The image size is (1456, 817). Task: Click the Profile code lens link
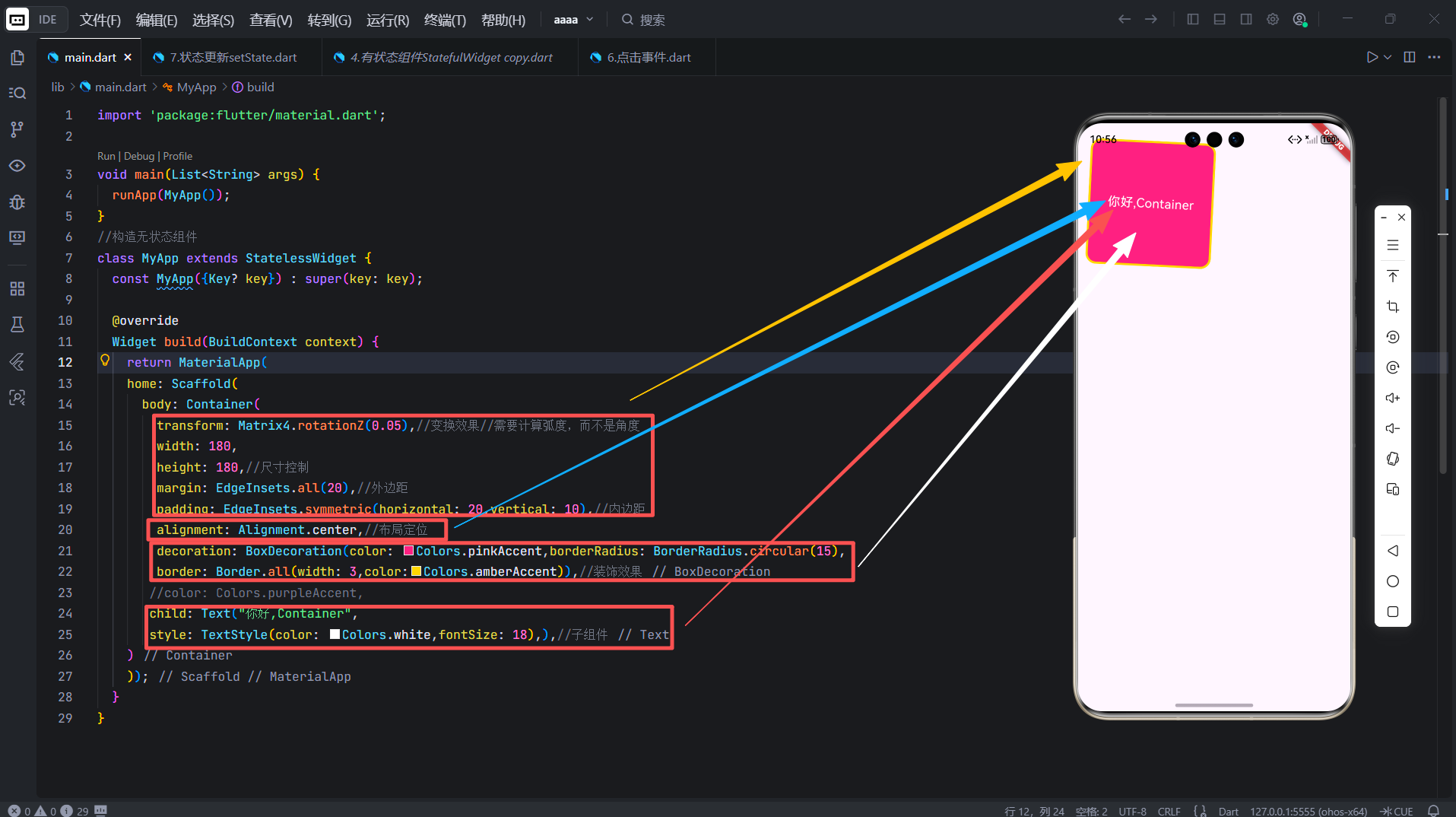click(177, 156)
